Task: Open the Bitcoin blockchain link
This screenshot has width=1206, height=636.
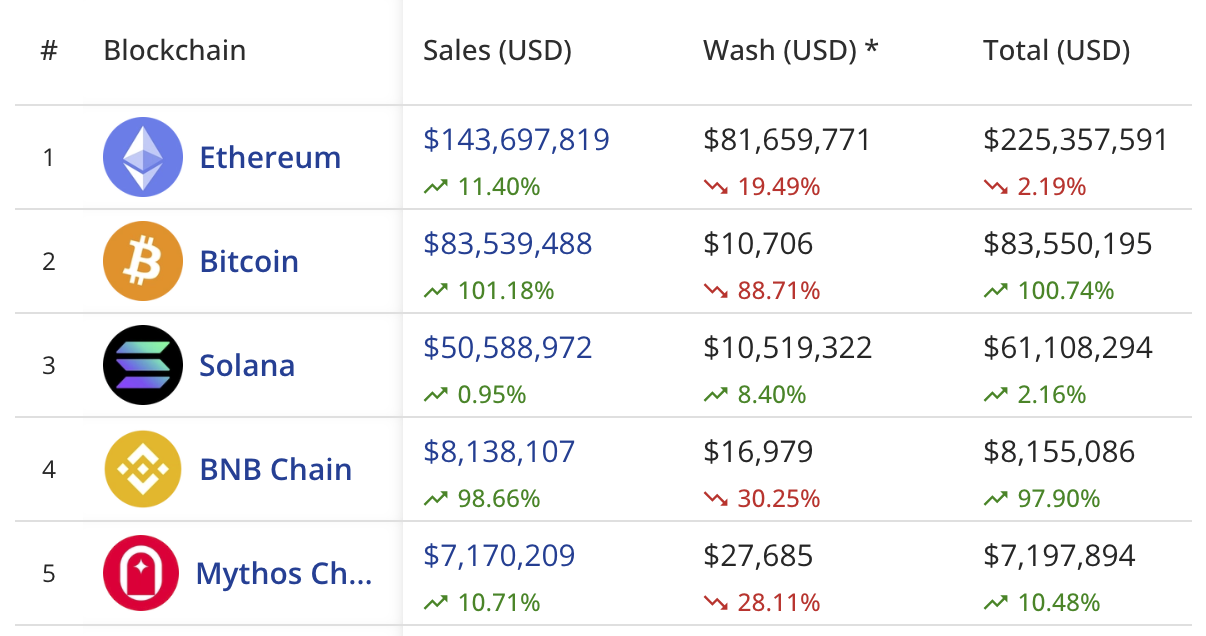Action: click(x=249, y=261)
